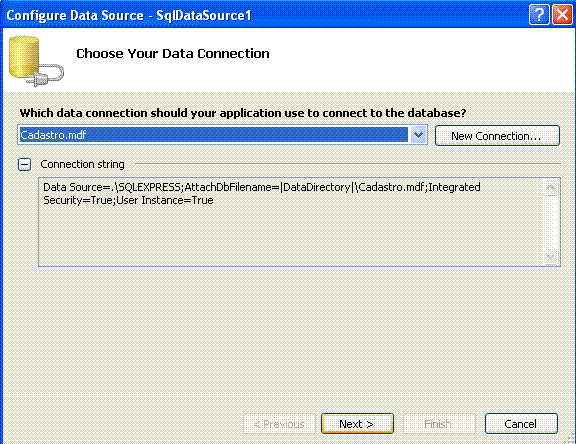This screenshot has height=444, width=576.
Task: Close the Configure Data Source dialog
Action: tap(562, 15)
